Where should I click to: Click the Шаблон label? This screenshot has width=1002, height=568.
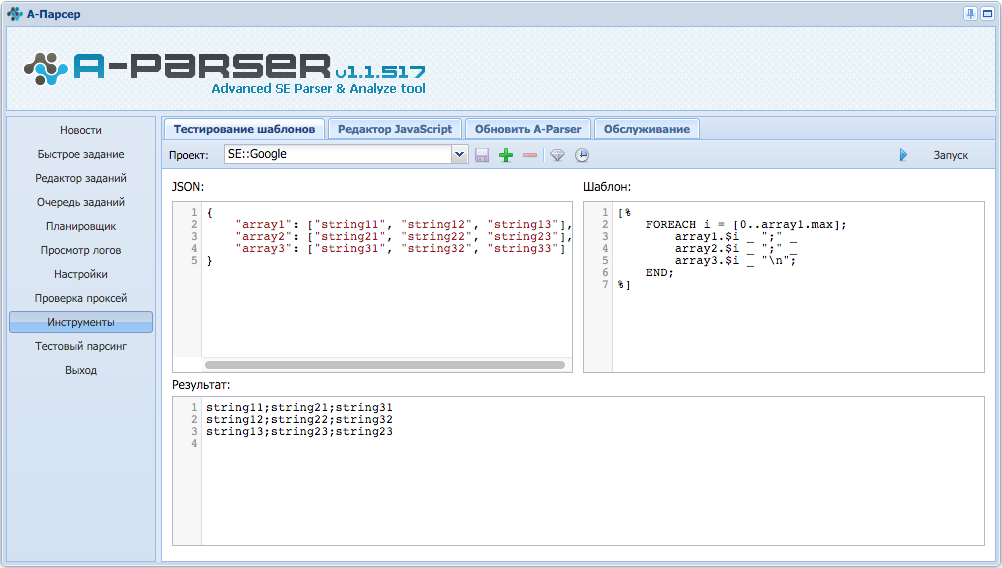(606, 187)
